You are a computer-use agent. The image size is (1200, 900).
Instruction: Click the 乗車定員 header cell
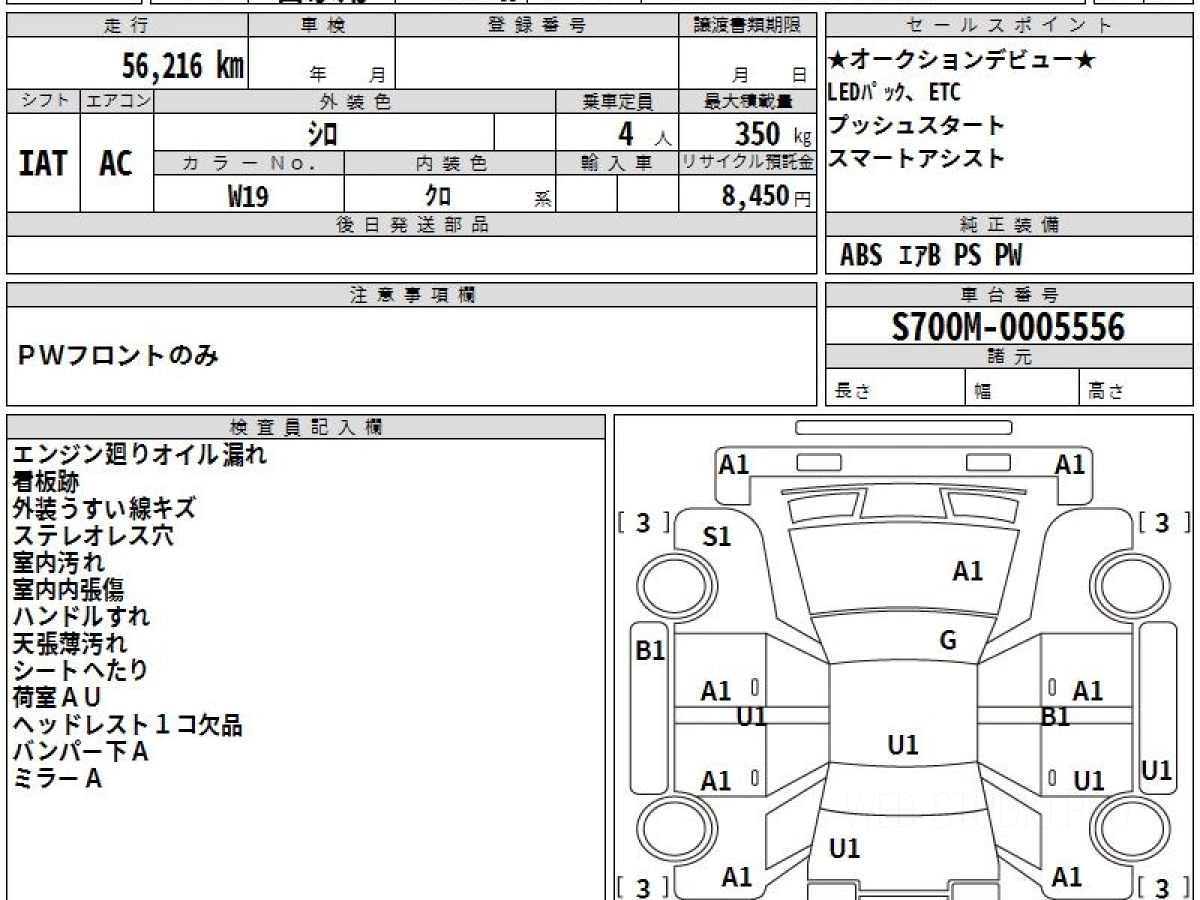[x=617, y=101]
